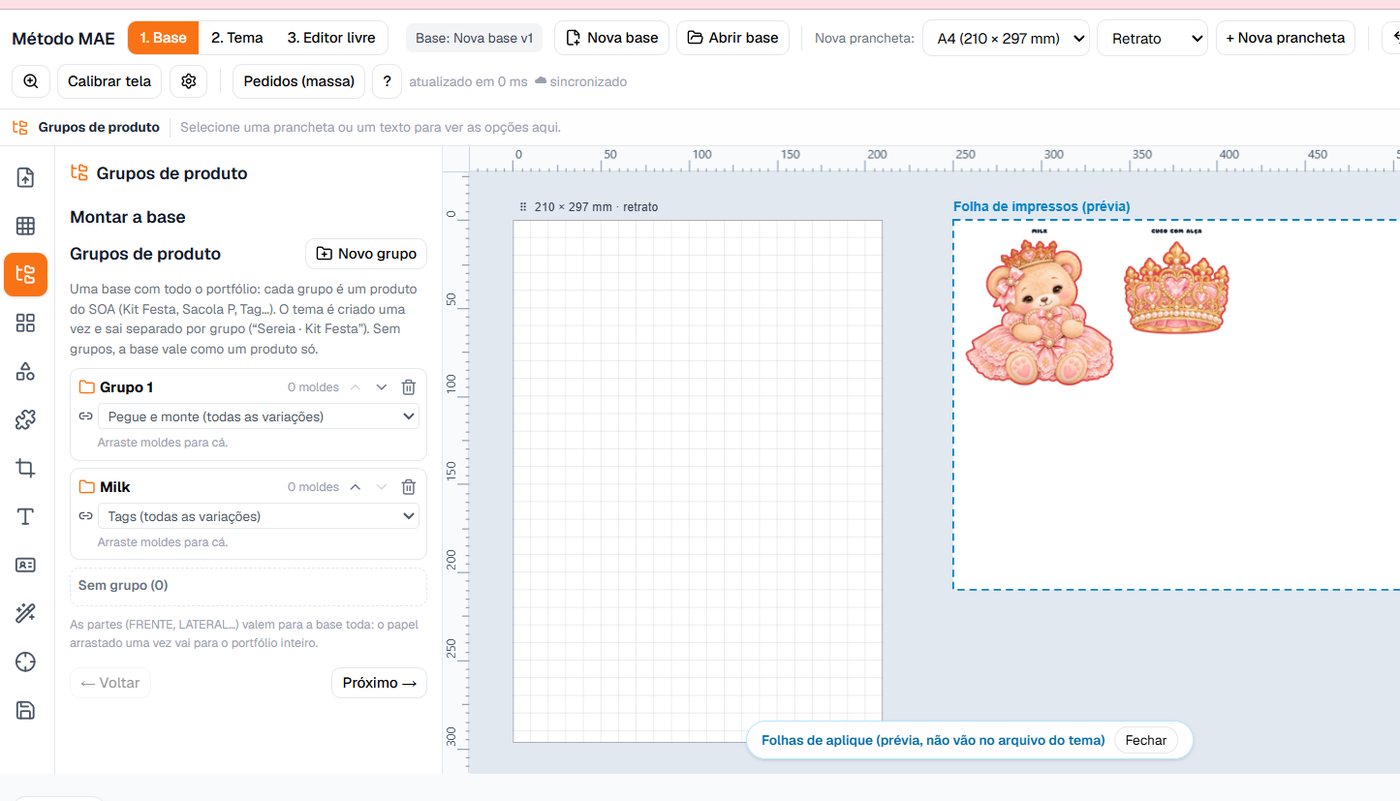Select the text tool in sidebar

coord(26,516)
